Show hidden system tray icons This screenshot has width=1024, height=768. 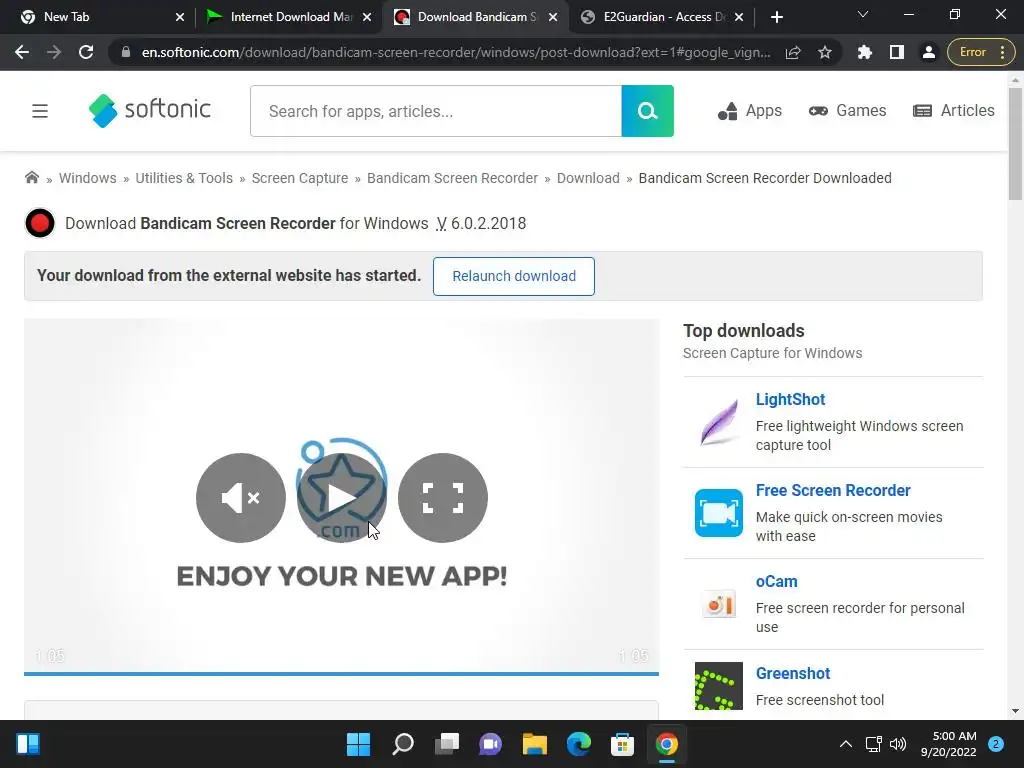845,744
